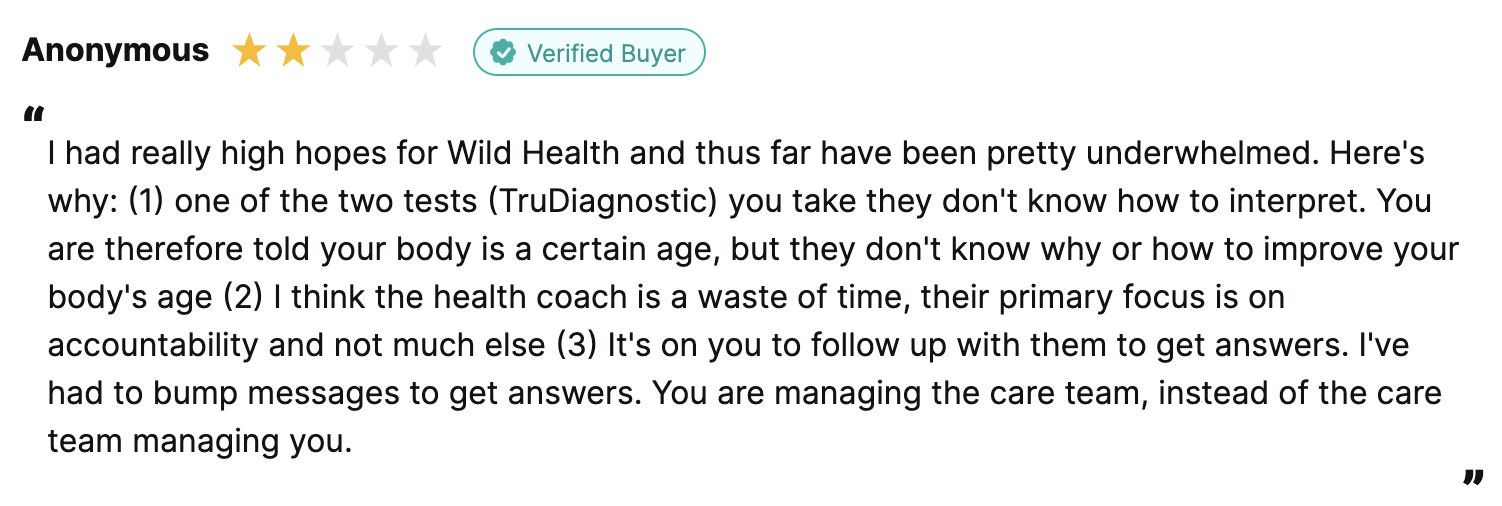Click the '(3)' numbered point marker
Viewport: 1502px width, 506px height.
click(x=578, y=345)
